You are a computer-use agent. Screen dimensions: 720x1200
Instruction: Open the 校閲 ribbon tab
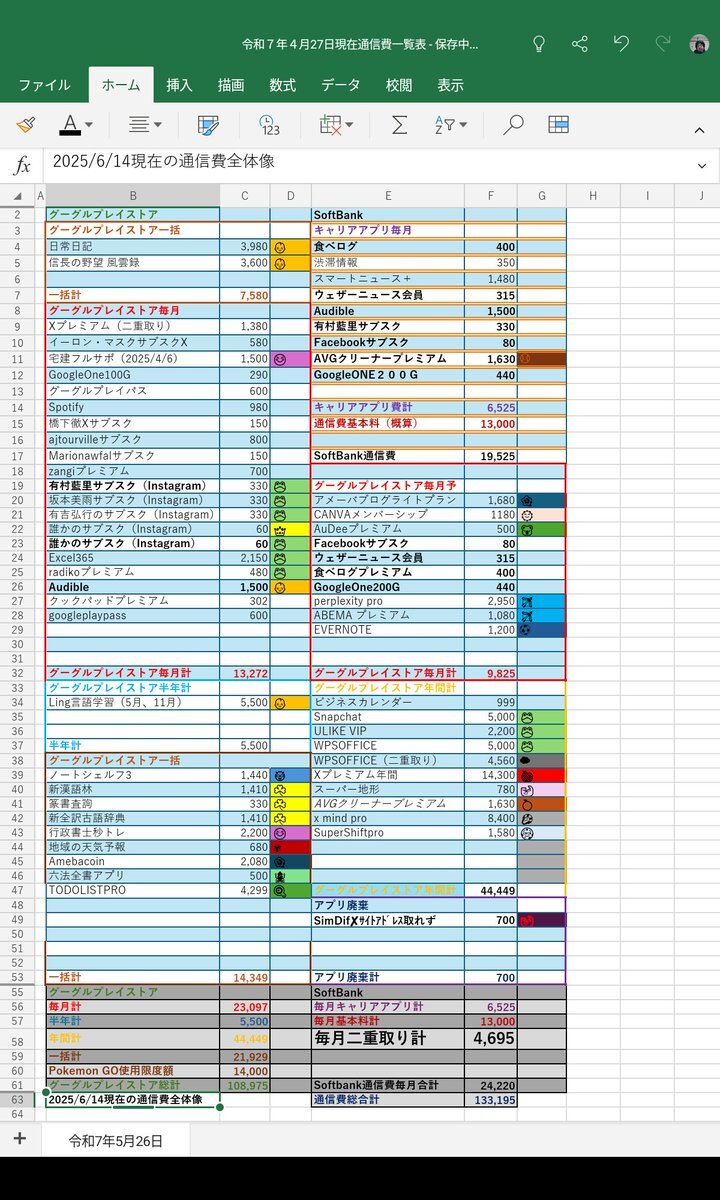399,85
